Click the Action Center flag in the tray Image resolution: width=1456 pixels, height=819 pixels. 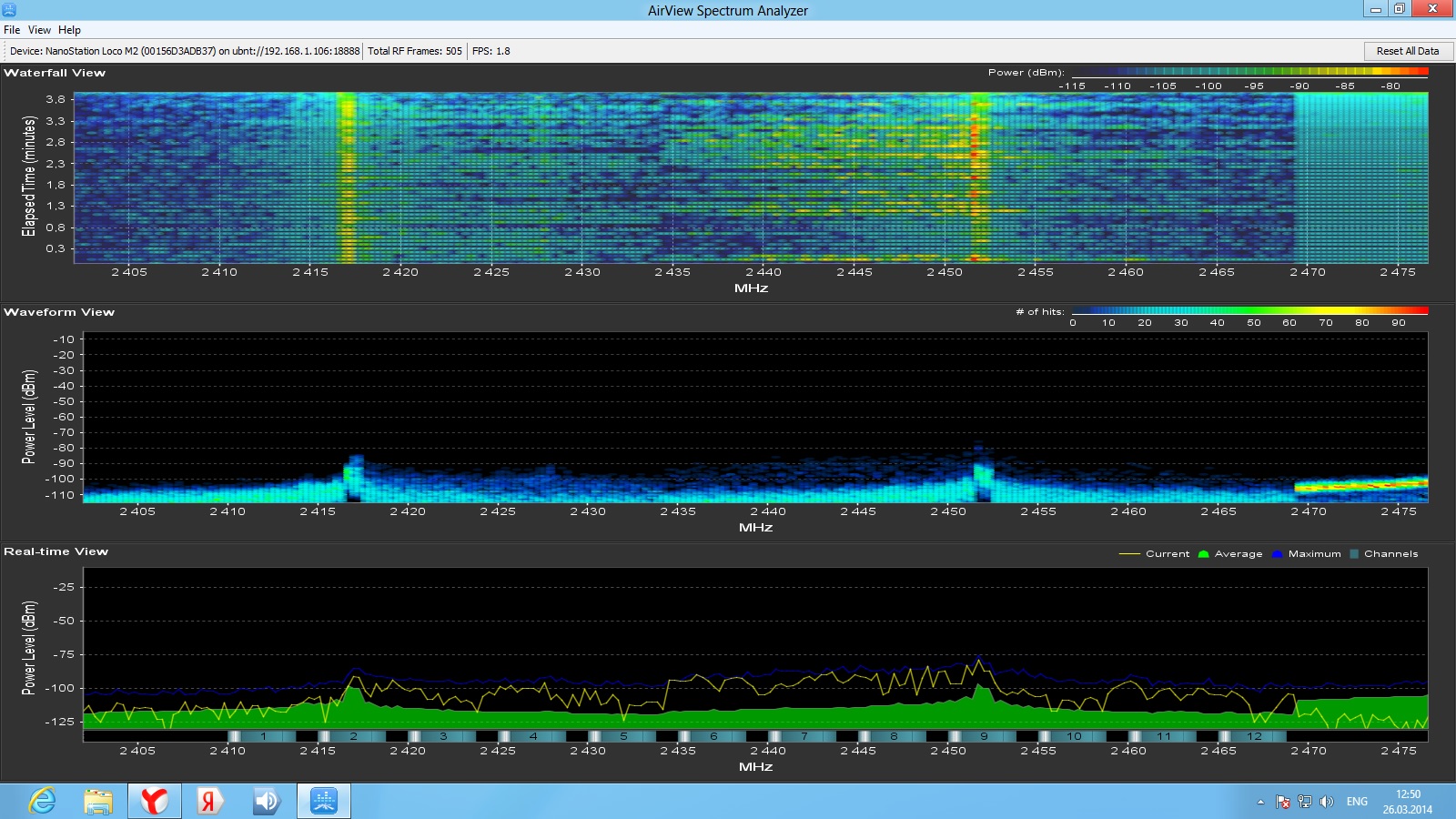[1283, 802]
